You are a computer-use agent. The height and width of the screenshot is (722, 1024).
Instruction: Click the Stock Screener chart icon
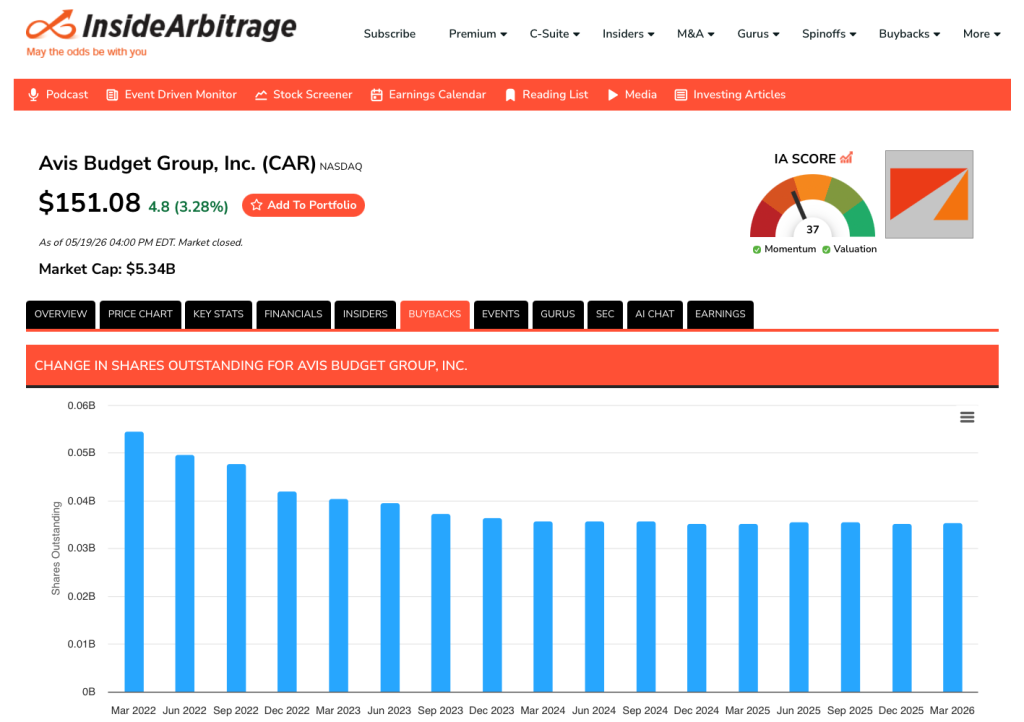(x=261, y=95)
